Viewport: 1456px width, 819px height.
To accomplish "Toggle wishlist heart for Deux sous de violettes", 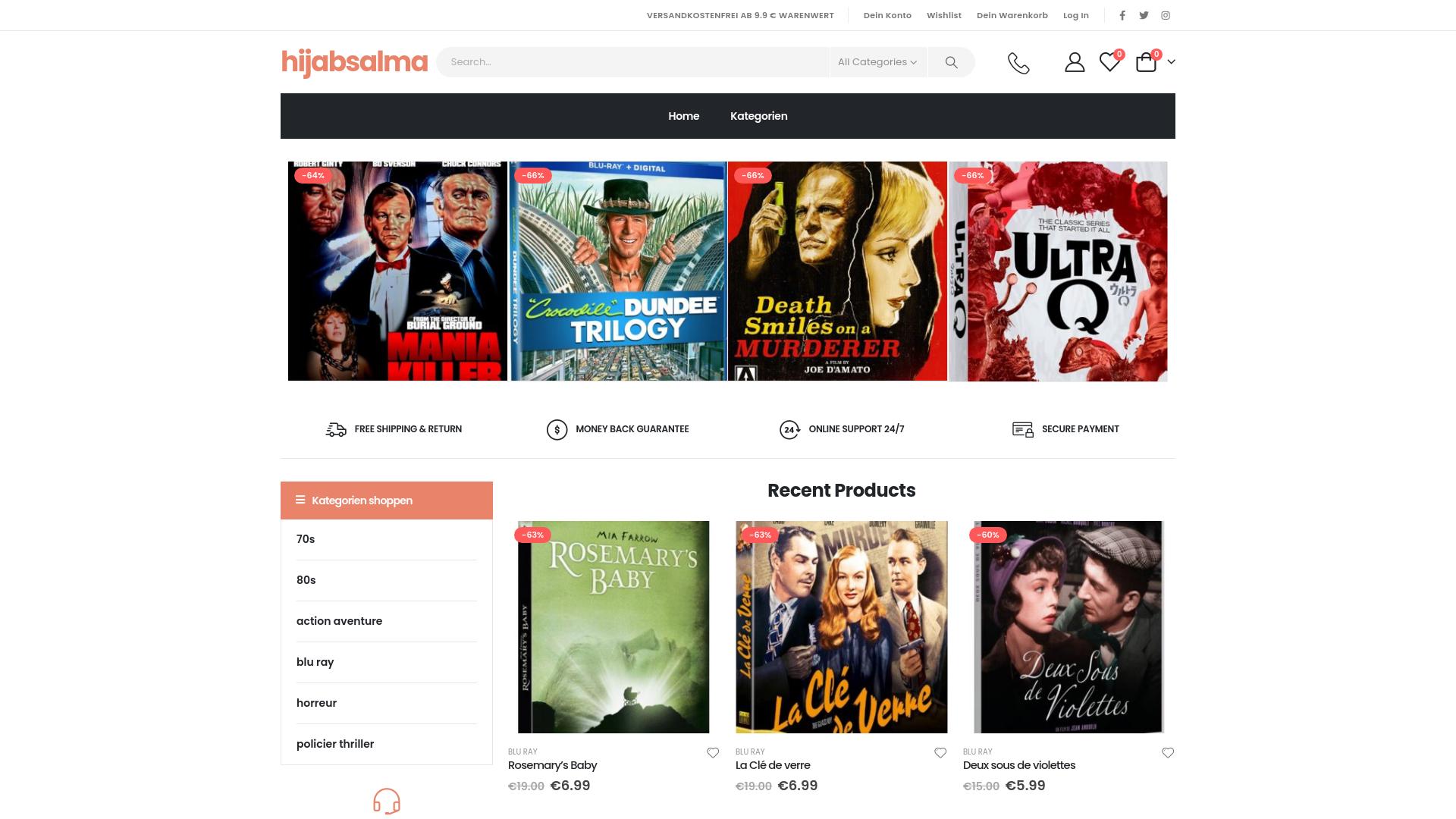I will coord(1168,753).
